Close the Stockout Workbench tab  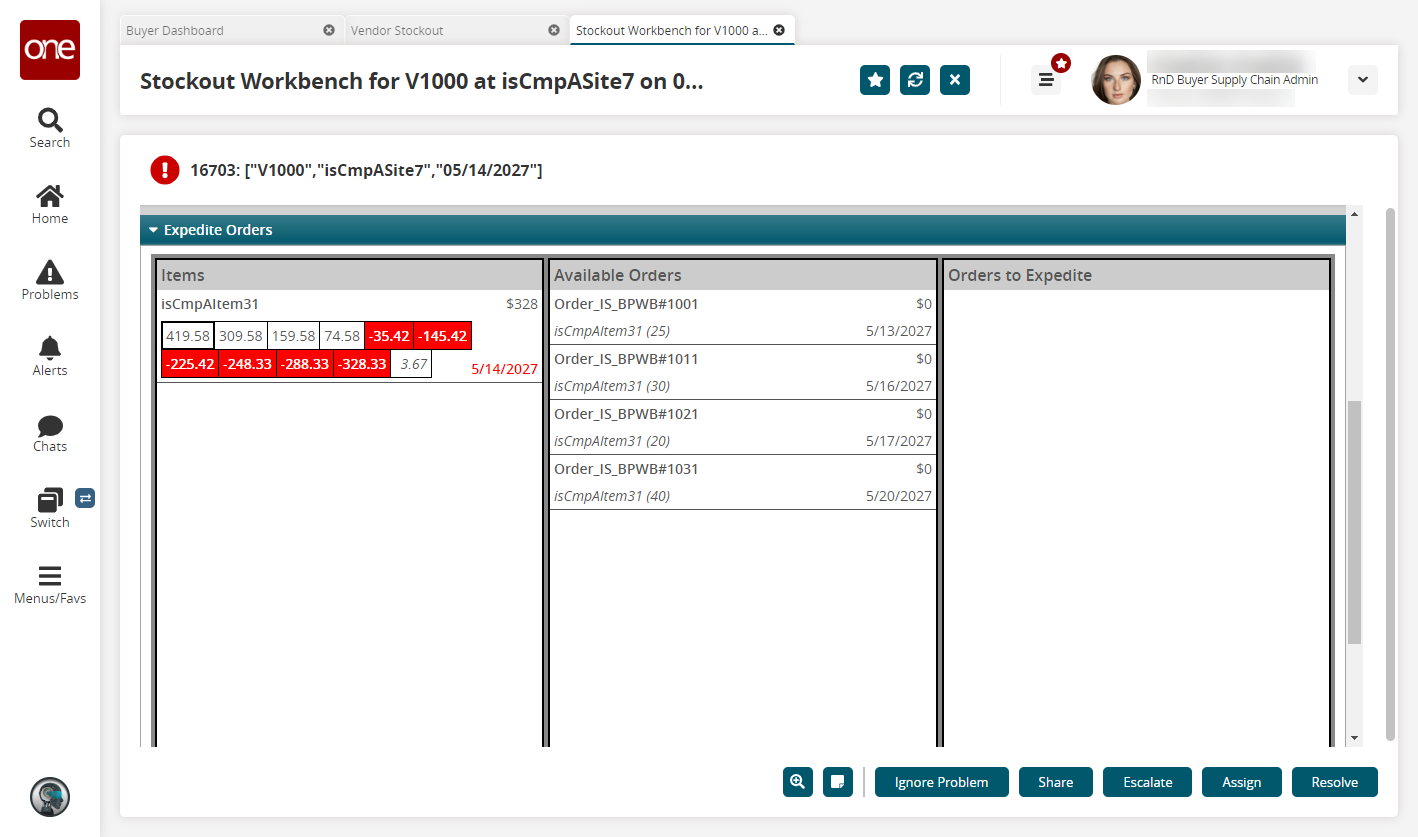(x=779, y=30)
